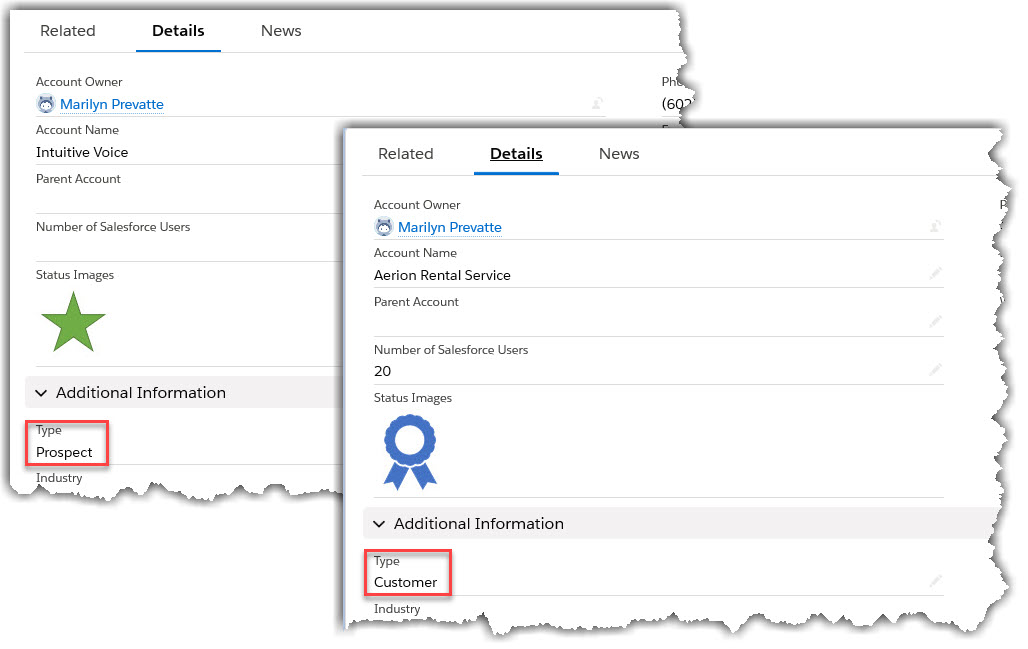Click the green star status image
The height and width of the screenshot is (649, 1028).
point(73,322)
